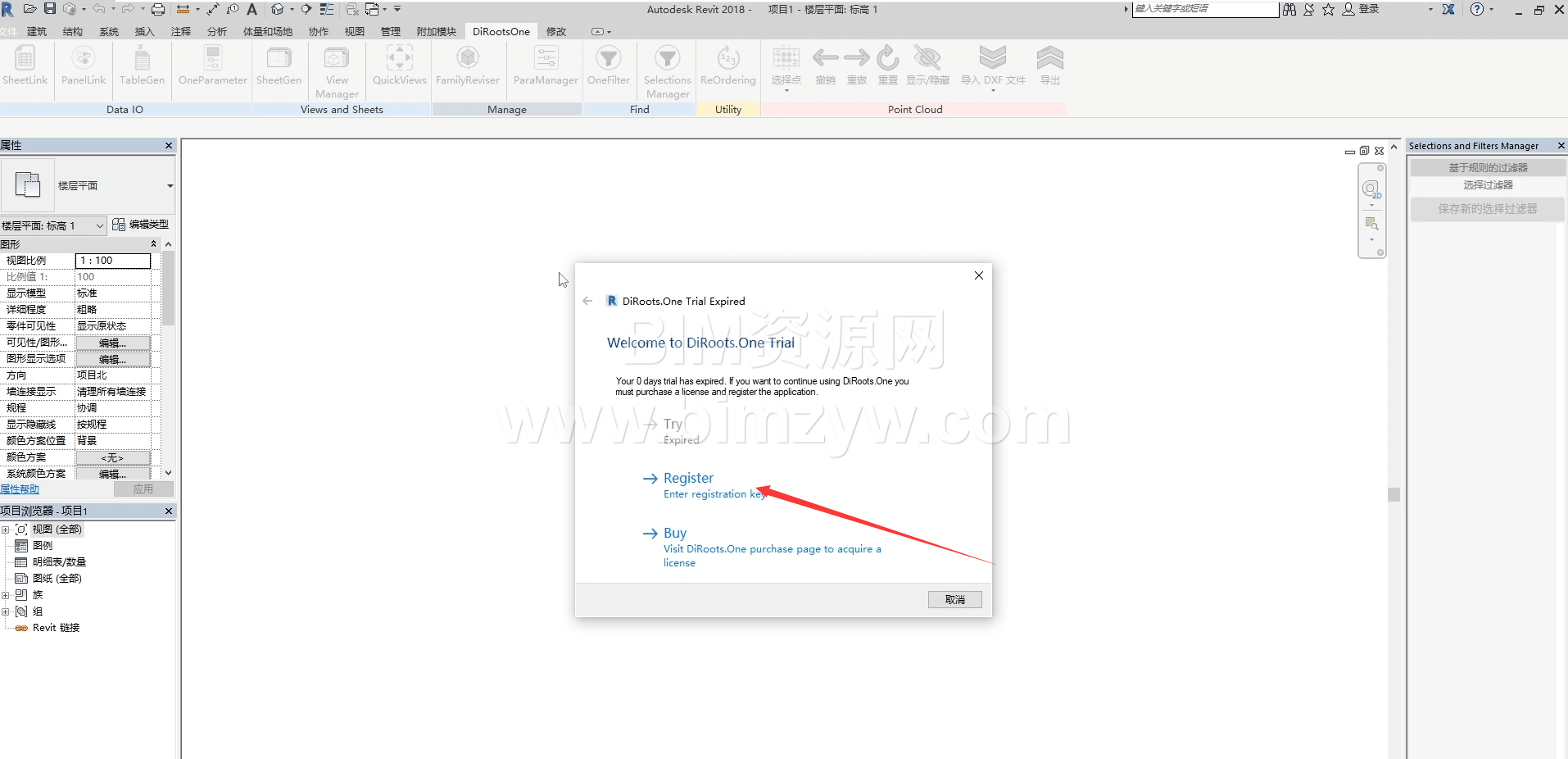
Task: Open file from quick access toolbar
Action: (x=30, y=9)
